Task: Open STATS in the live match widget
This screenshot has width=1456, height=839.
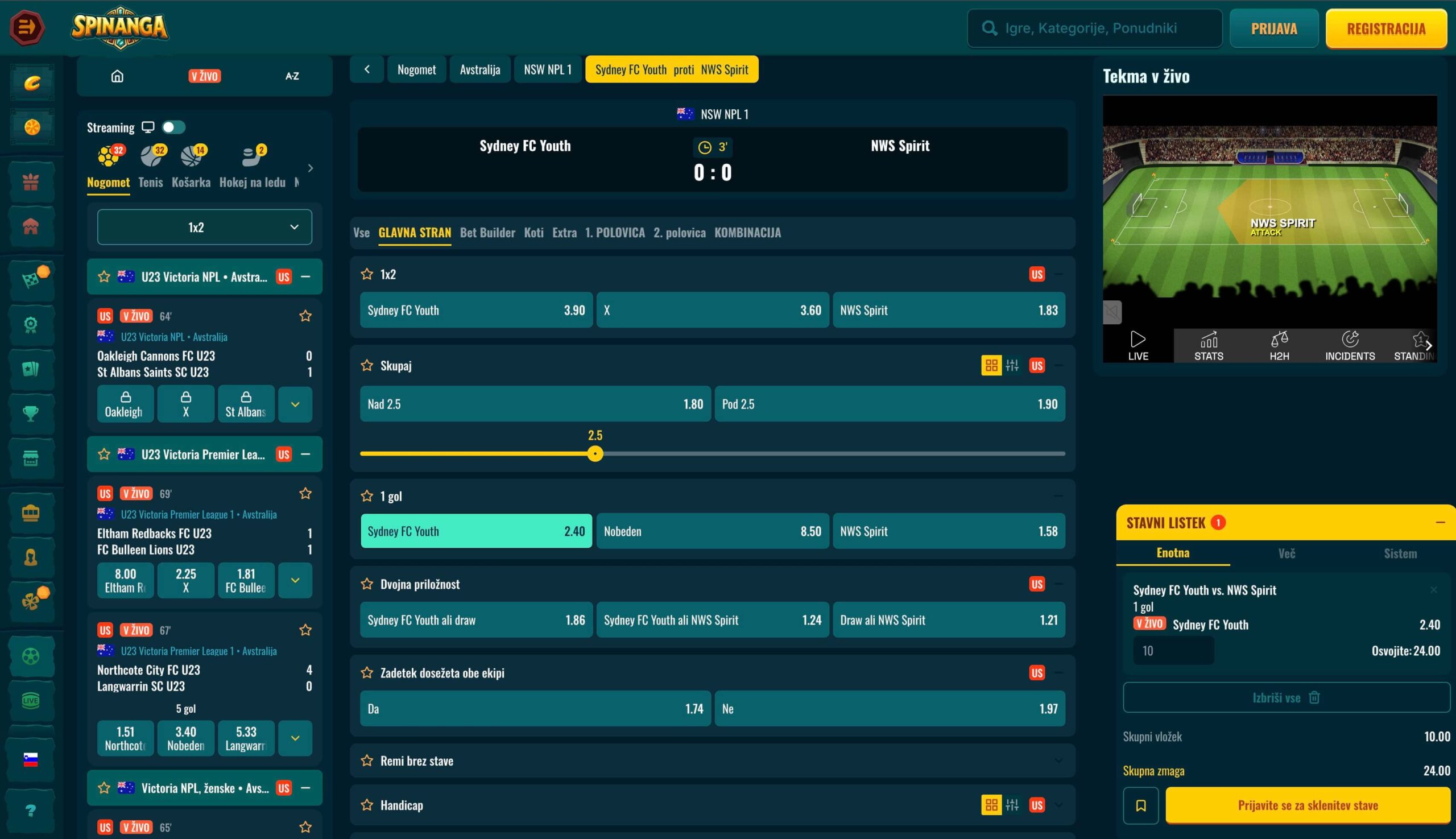Action: [x=1208, y=346]
